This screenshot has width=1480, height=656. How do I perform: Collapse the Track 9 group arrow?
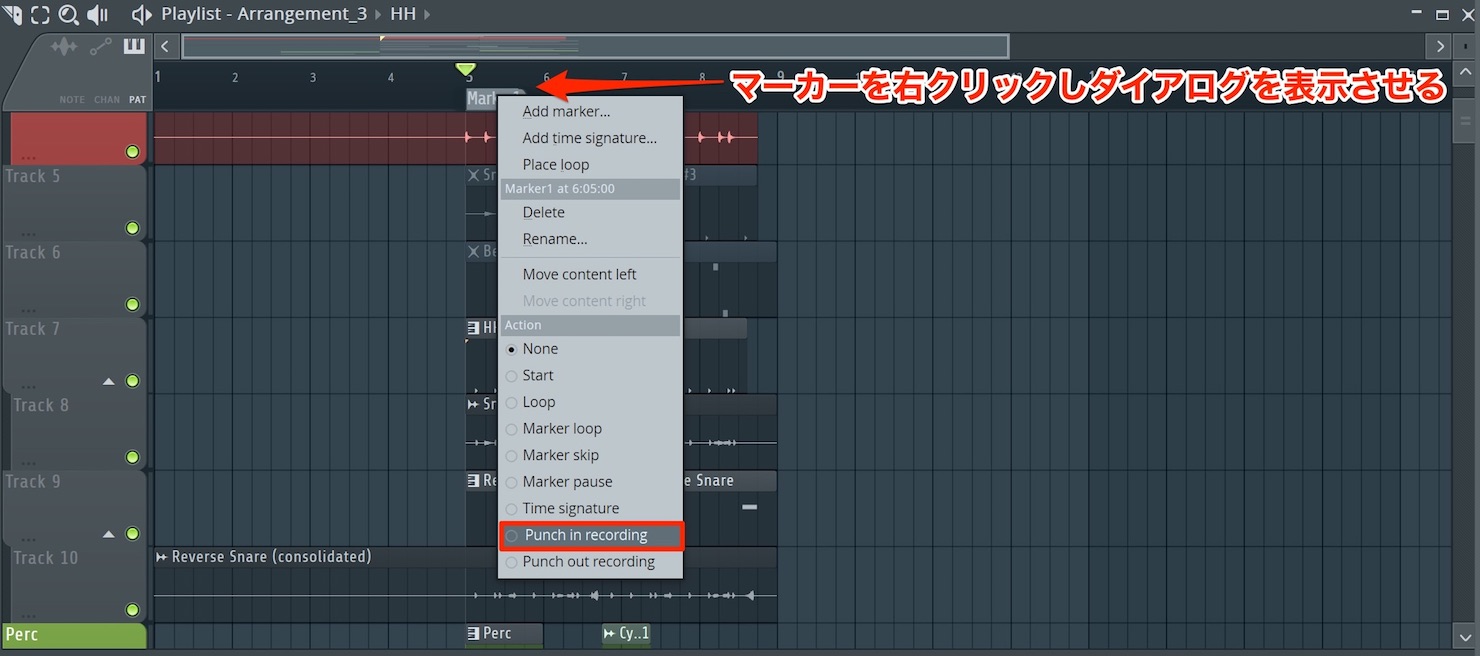click(109, 534)
